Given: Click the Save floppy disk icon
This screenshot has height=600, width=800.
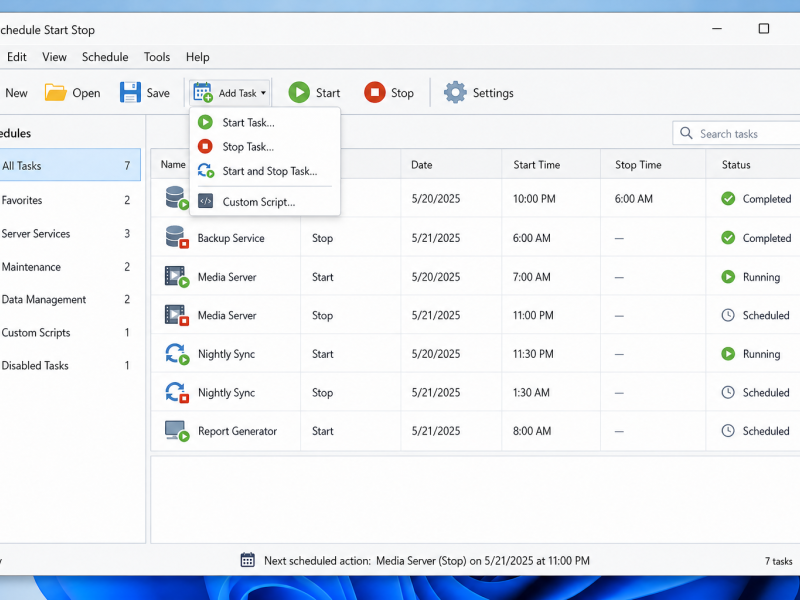Looking at the screenshot, I should [130, 93].
